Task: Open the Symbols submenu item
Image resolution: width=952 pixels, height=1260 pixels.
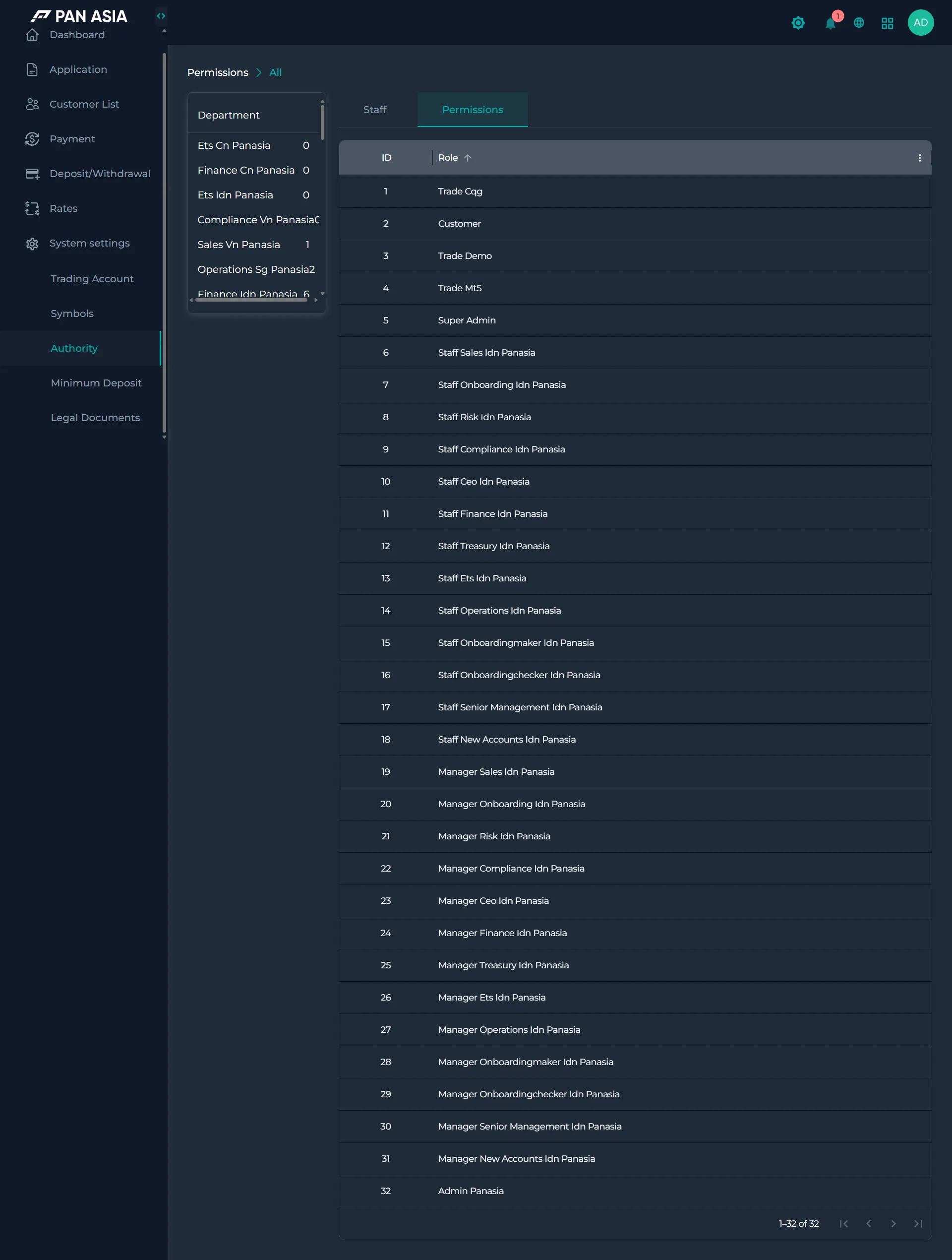Action: coord(80,314)
